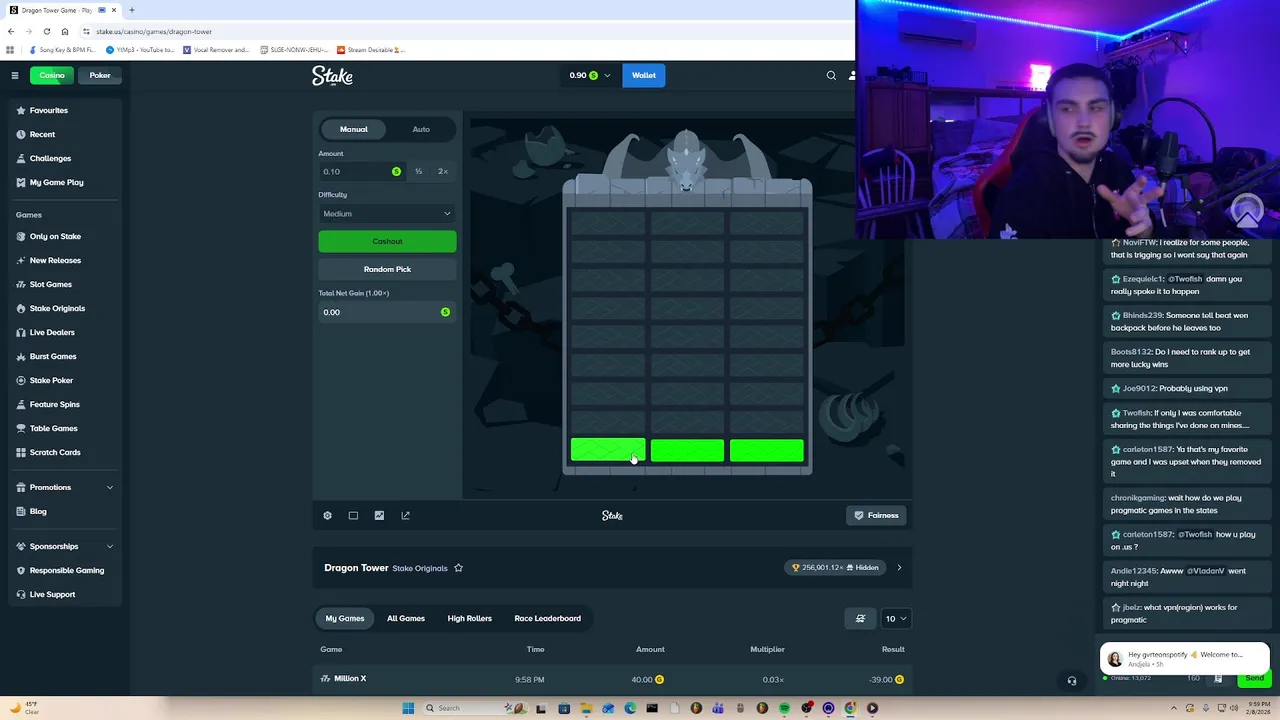The height and width of the screenshot is (720, 1280).
Task: Open the Difficulty Medium dropdown
Action: tap(387, 213)
